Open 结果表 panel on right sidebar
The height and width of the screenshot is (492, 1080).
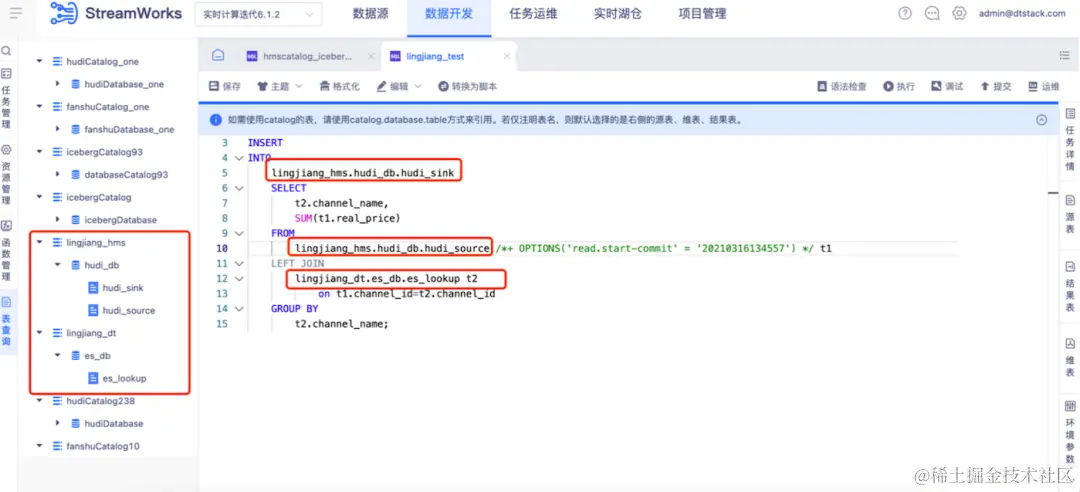click(x=1070, y=285)
